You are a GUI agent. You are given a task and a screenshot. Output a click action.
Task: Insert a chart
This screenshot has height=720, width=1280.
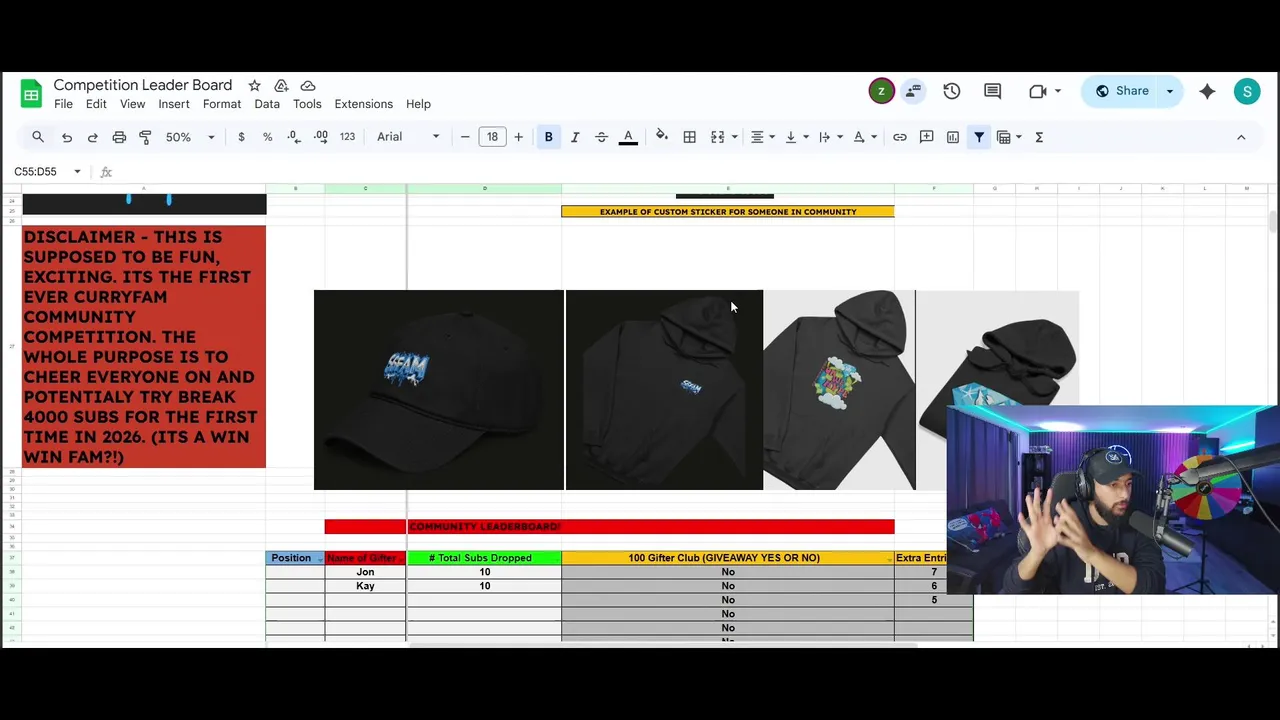pos(953,137)
